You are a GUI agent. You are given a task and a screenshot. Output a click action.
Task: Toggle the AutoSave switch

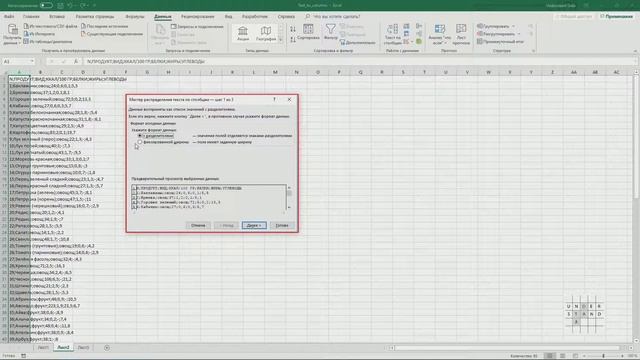click(x=46, y=5)
